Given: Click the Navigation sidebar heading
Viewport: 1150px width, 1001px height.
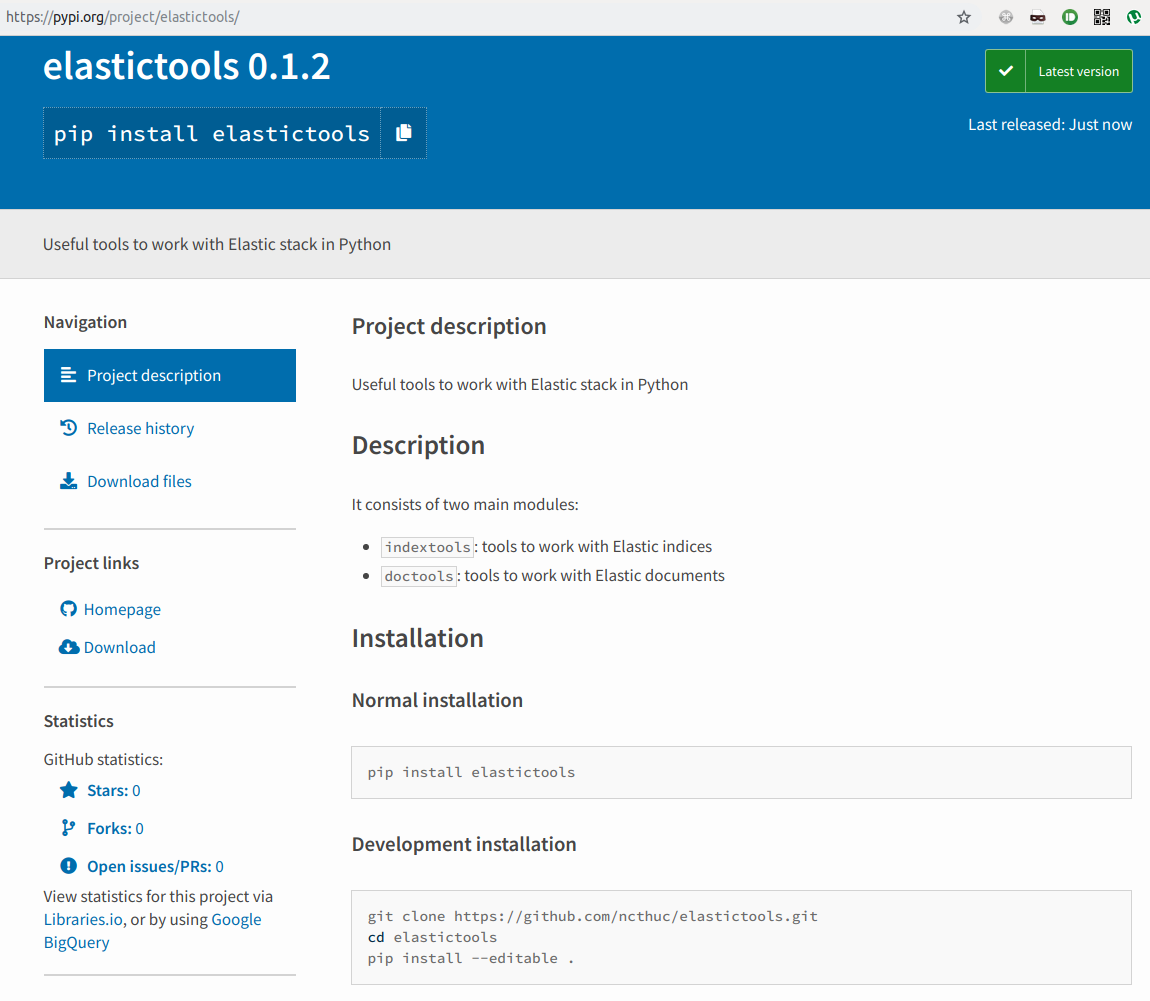Looking at the screenshot, I should coord(85,322).
